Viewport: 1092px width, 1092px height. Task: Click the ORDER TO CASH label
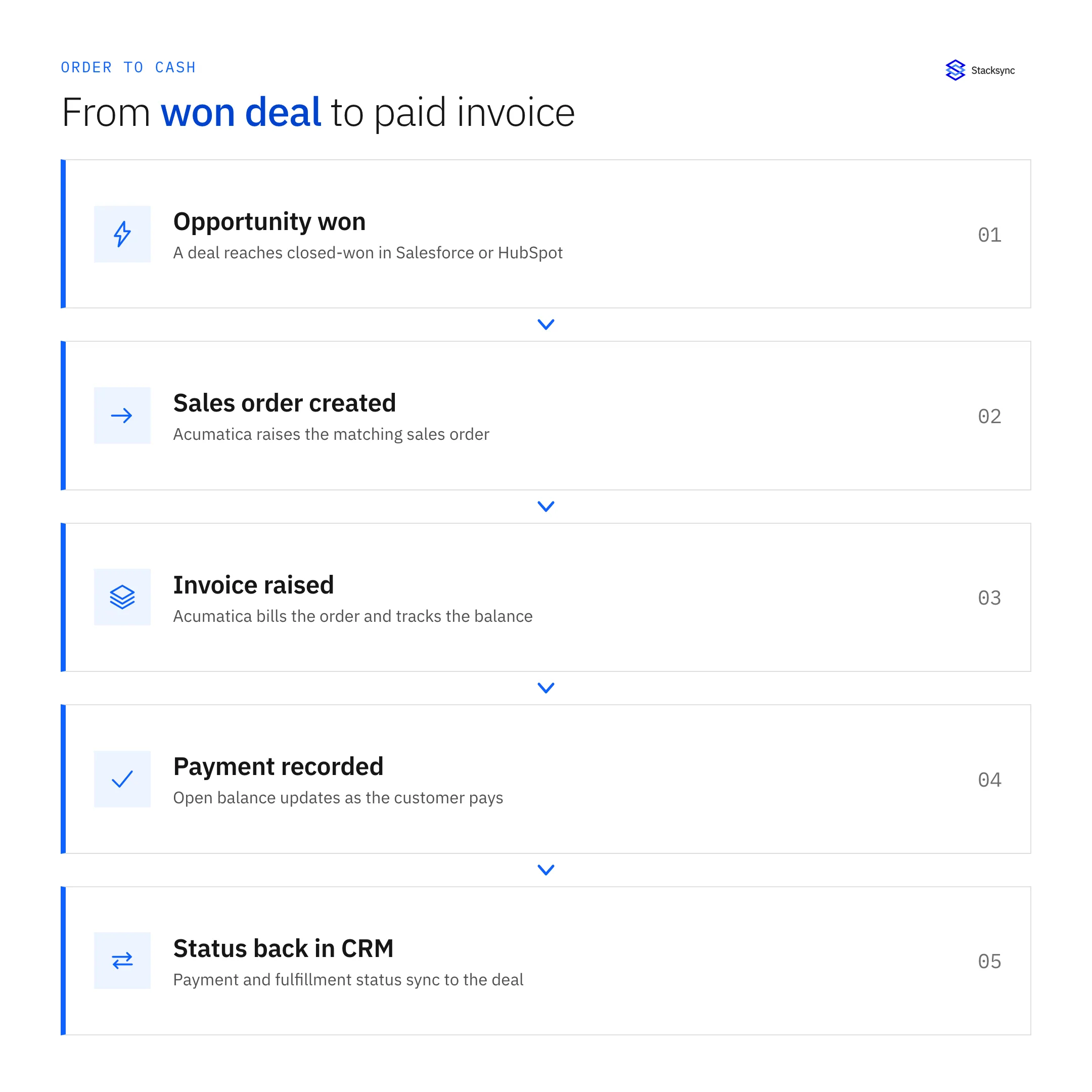[128, 67]
